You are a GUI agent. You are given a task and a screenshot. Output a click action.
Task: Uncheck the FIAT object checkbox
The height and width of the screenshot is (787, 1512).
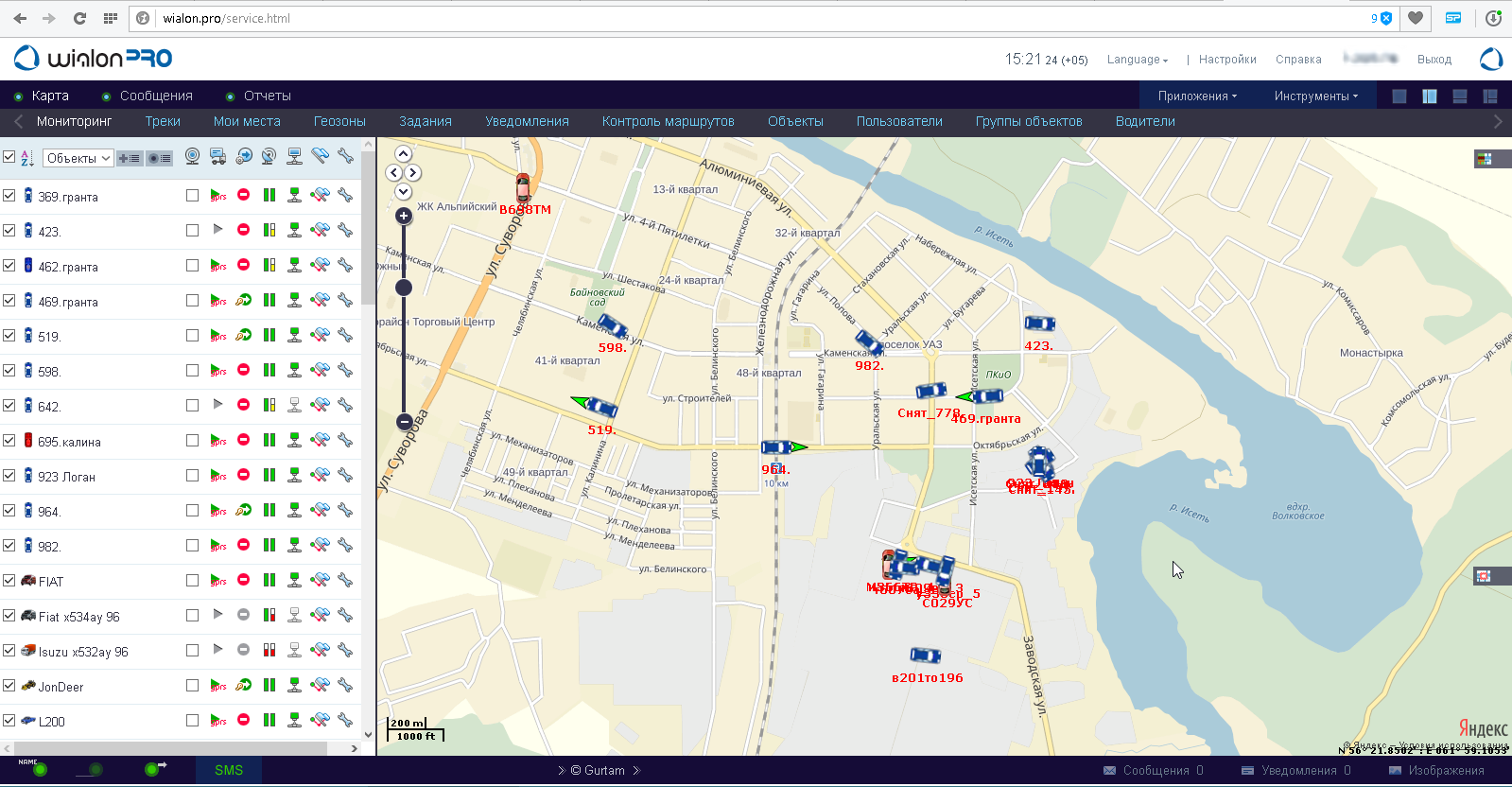[x=9, y=581]
